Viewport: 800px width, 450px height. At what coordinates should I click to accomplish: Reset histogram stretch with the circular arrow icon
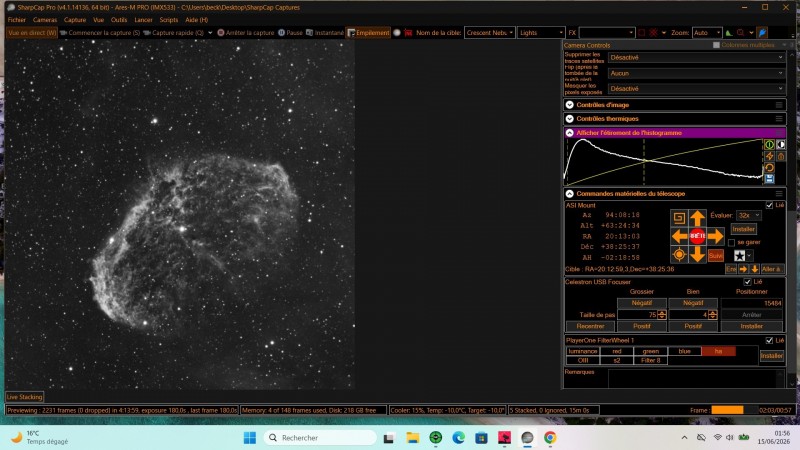769,167
